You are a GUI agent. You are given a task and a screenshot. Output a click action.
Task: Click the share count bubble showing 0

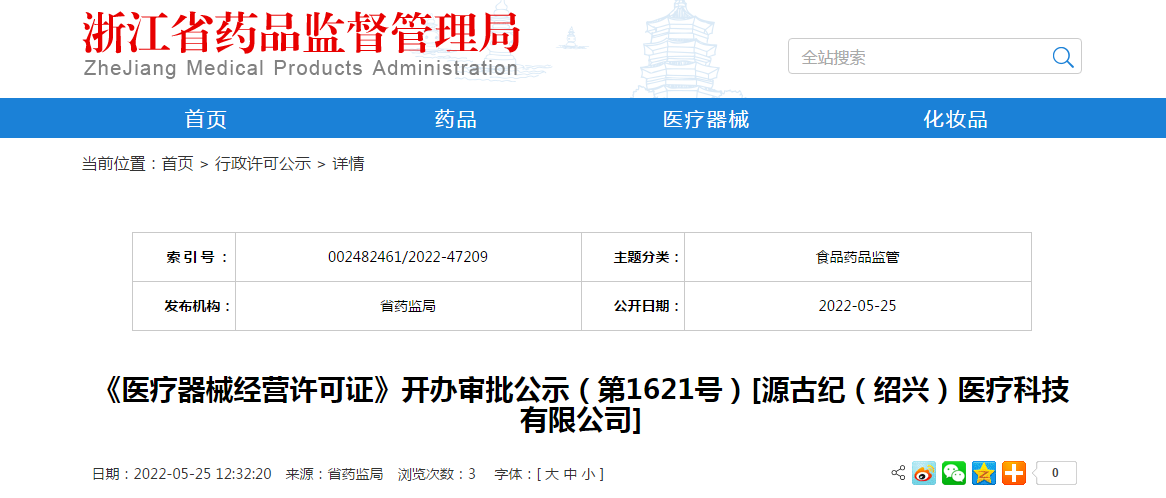[1054, 473]
